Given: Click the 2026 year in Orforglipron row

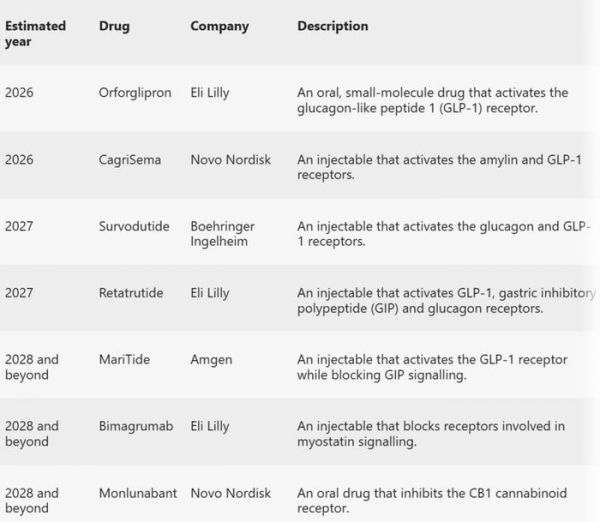Looking at the screenshot, I should point(19,93).
